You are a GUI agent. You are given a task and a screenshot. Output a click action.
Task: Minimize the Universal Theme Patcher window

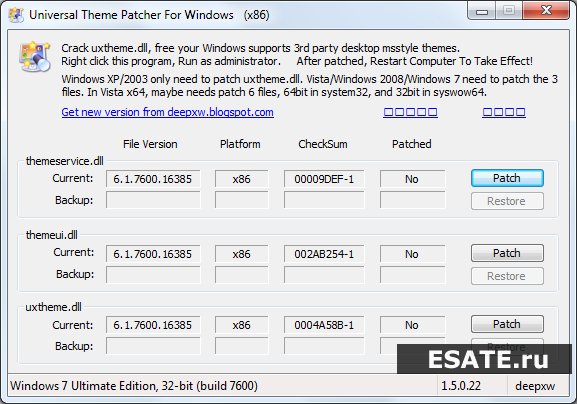point(481,11)
